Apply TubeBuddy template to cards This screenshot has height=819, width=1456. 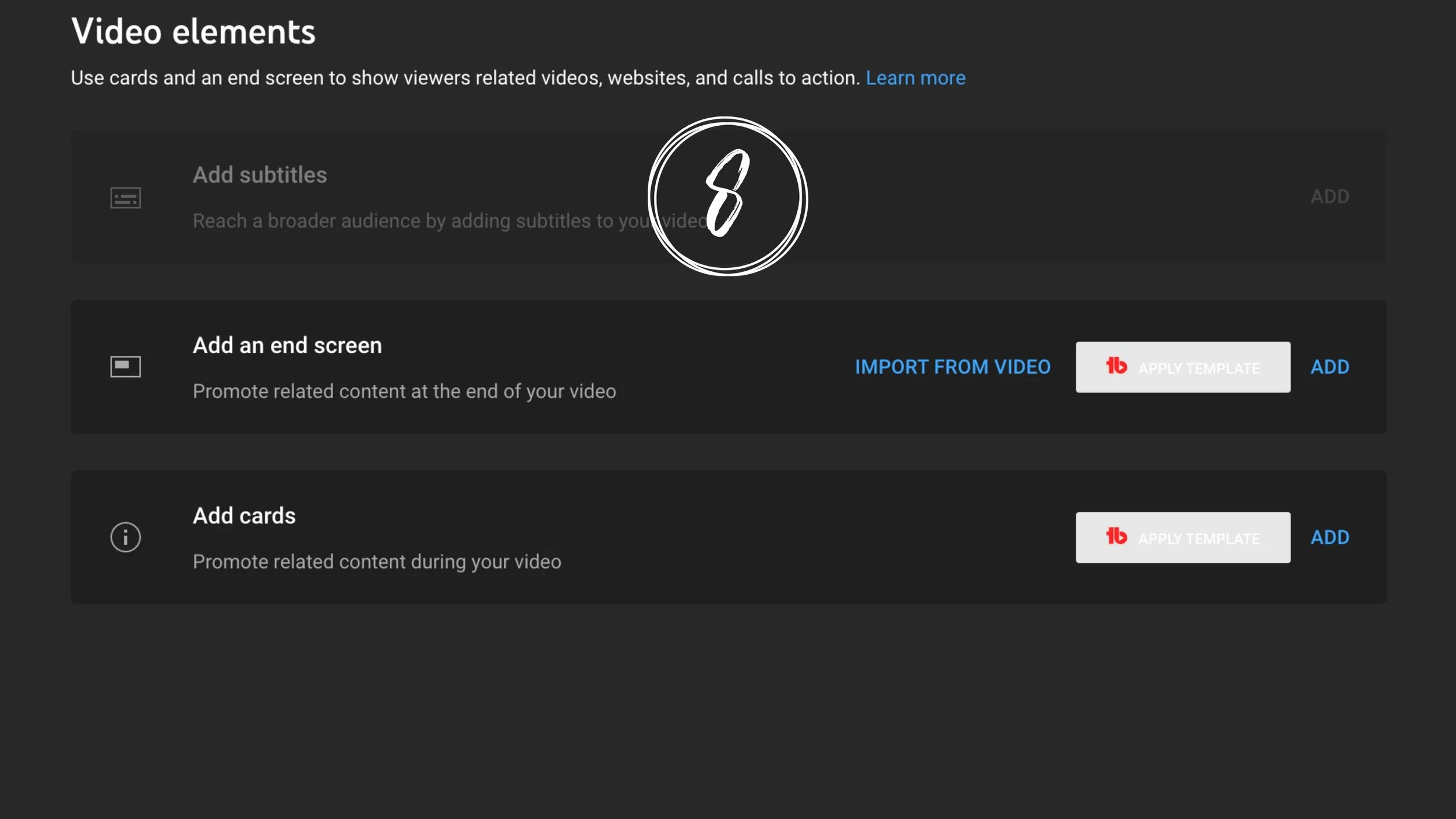[x=1183, y=538]
